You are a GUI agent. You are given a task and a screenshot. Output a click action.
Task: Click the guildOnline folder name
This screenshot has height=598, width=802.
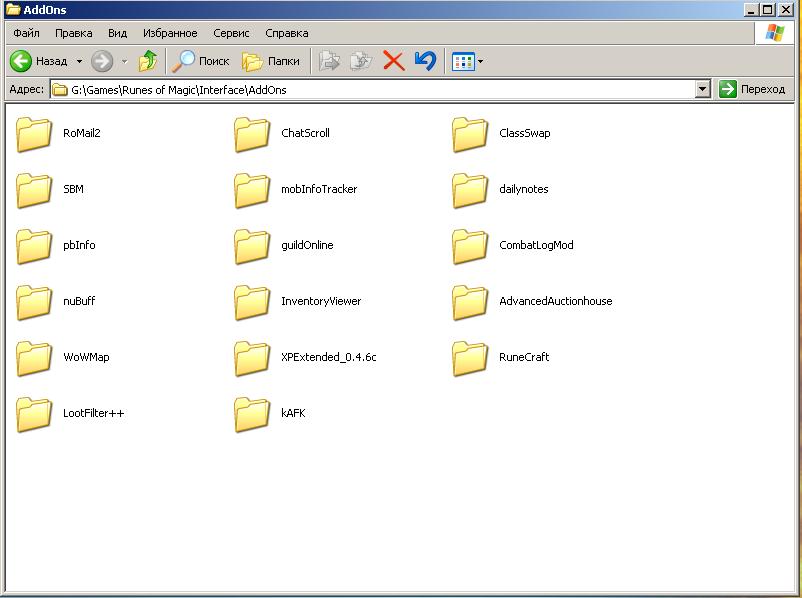(307, 245)
